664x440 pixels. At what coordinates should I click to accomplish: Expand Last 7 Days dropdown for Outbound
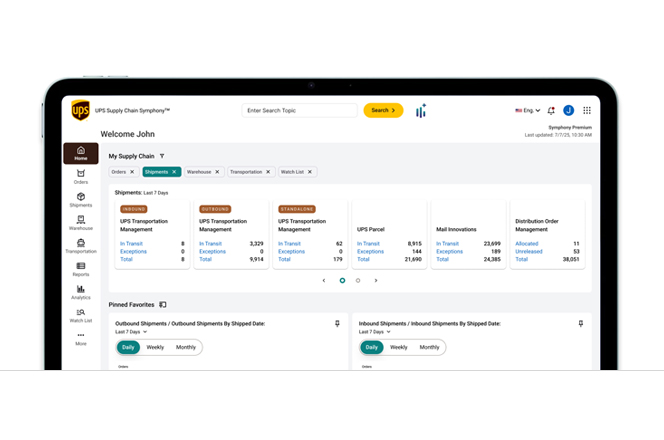point(131,332)
